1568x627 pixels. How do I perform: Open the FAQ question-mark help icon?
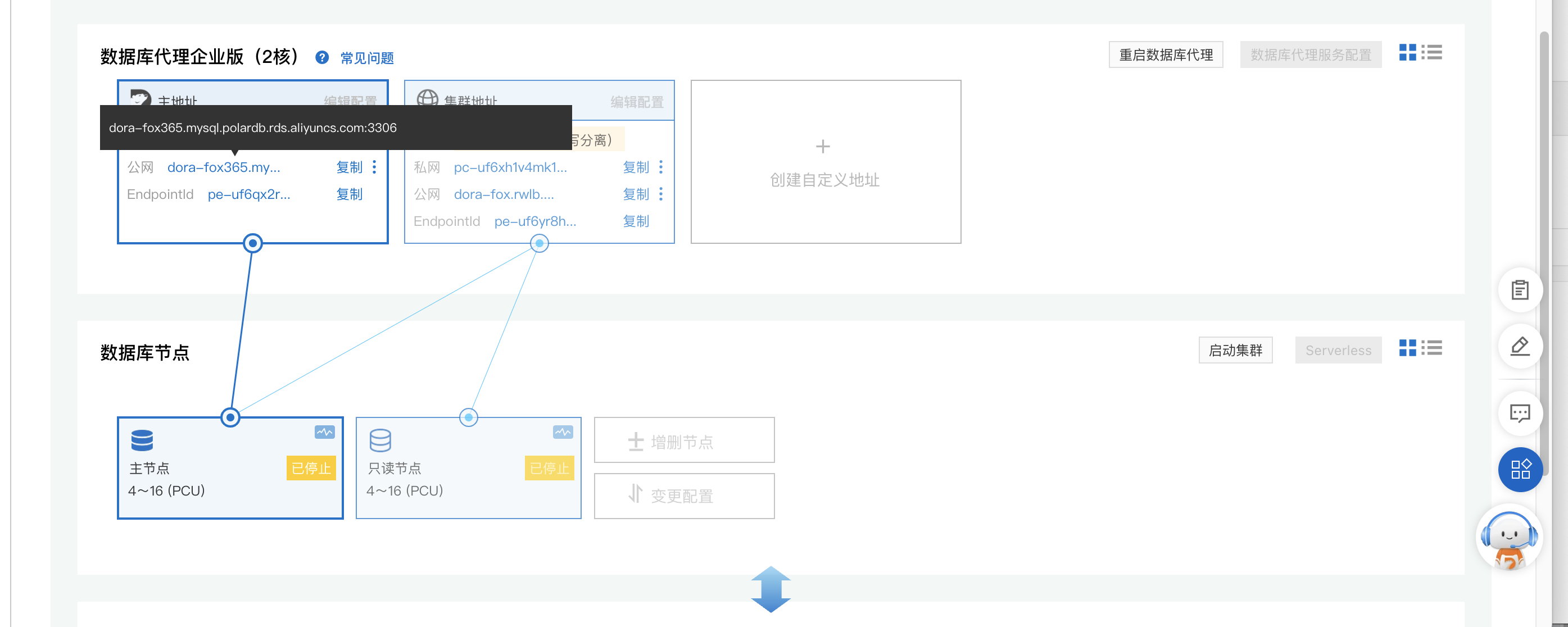point(322,57)
